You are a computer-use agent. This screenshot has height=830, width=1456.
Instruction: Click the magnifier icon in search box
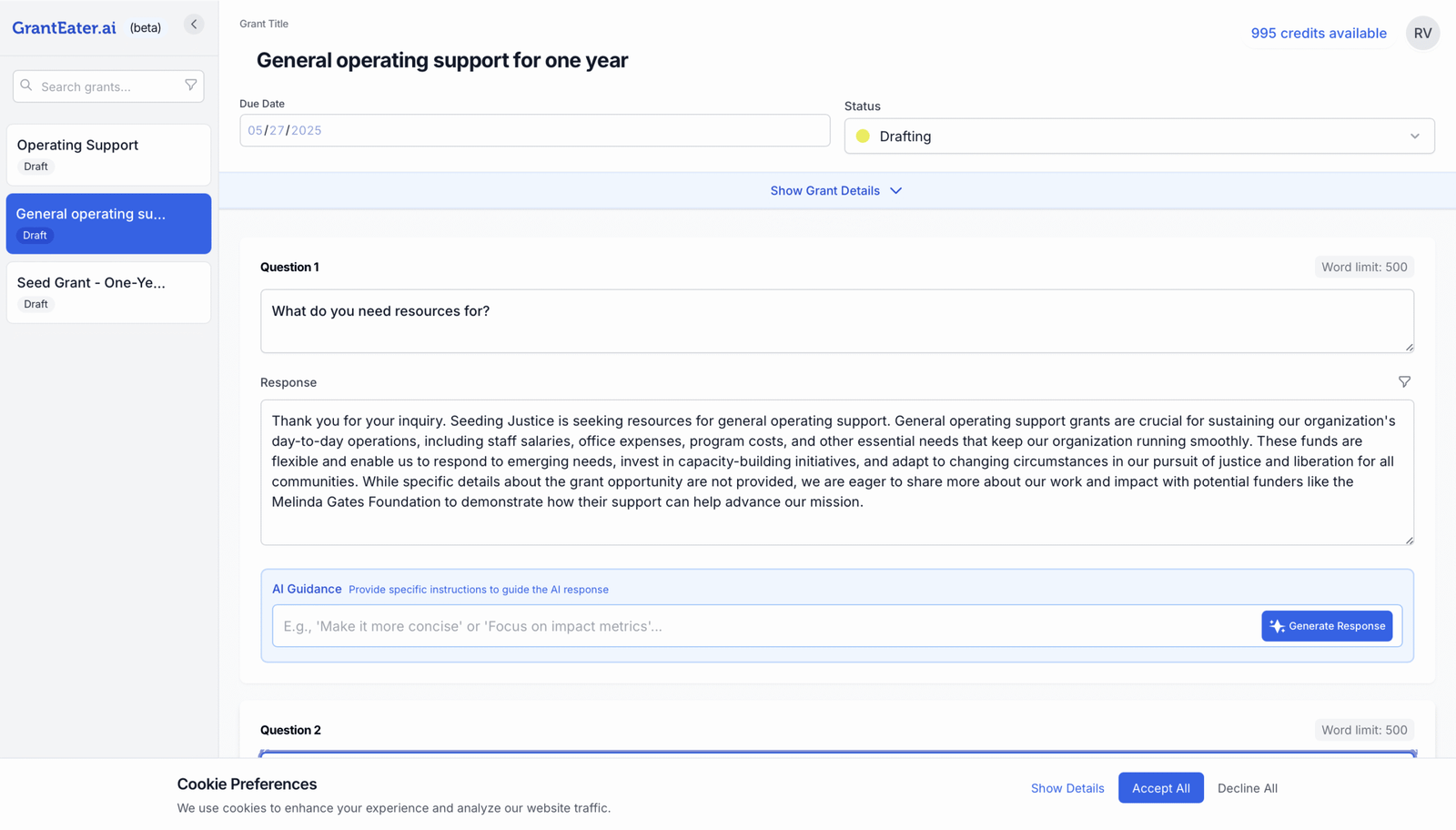[x=26, y=86]
